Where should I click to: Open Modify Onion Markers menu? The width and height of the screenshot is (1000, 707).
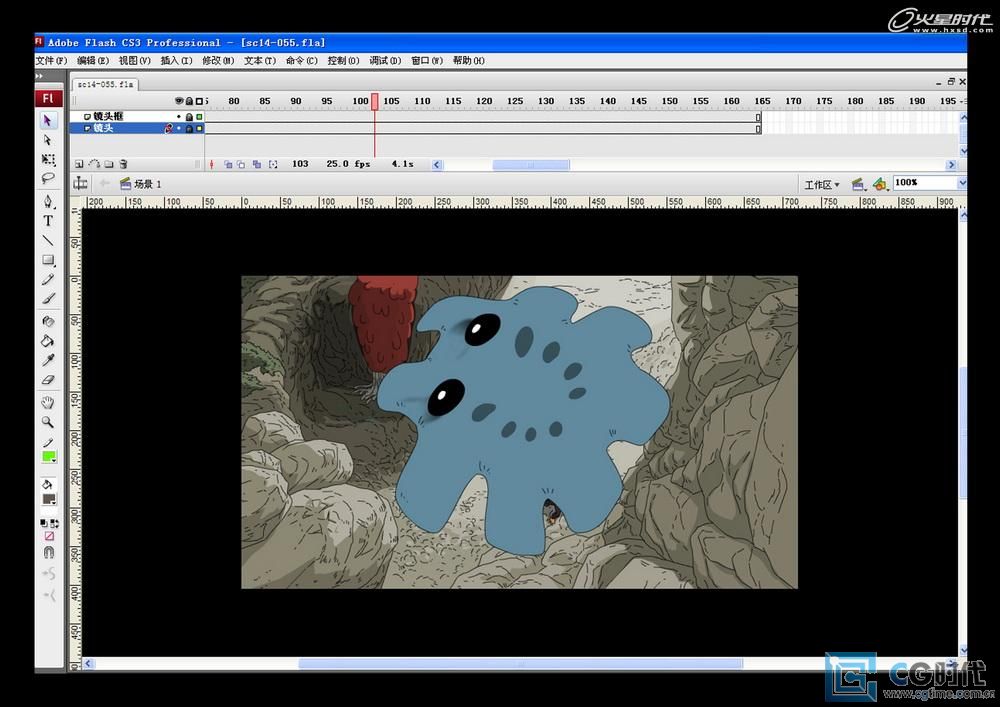coord(273,164)
